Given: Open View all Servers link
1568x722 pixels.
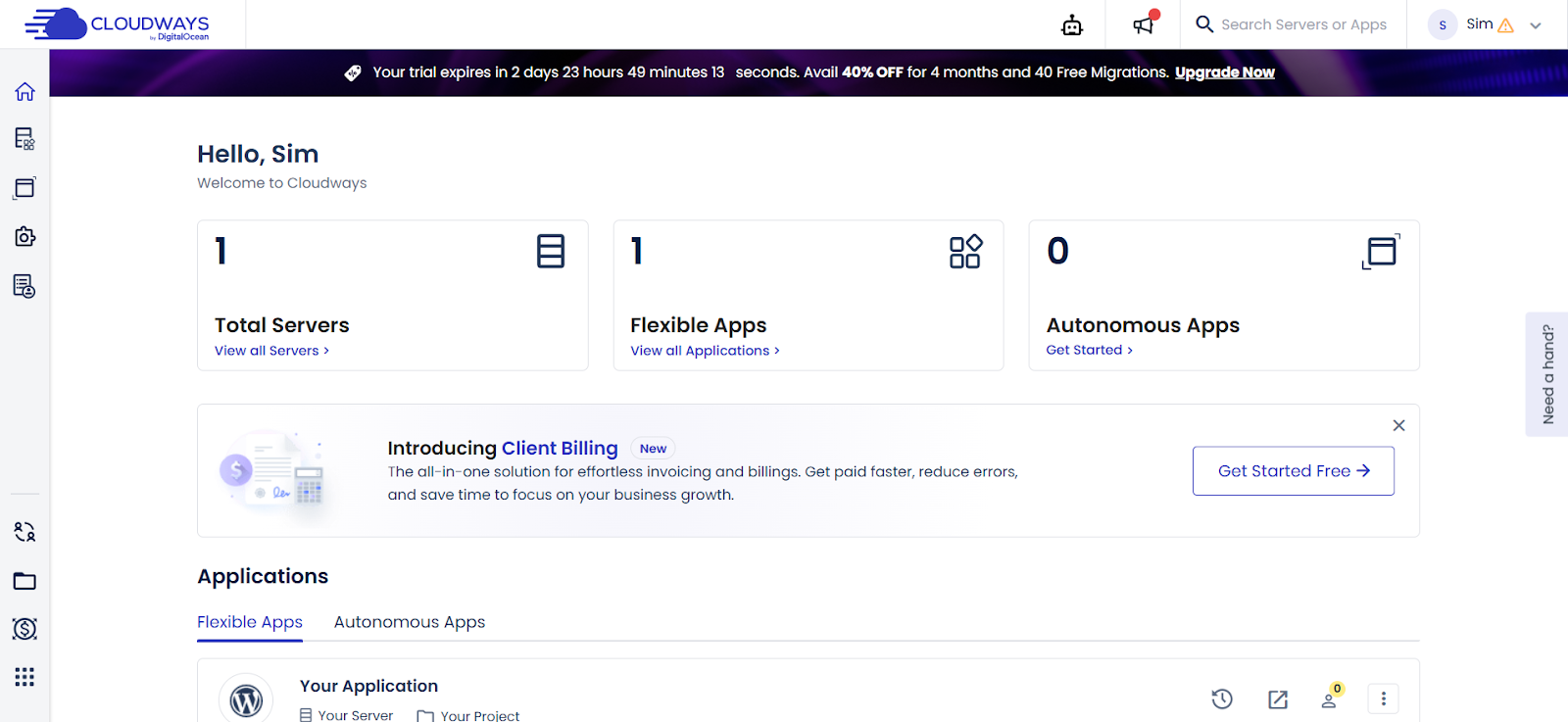Looking at the screenshot, I should click(x=271, y=351).
